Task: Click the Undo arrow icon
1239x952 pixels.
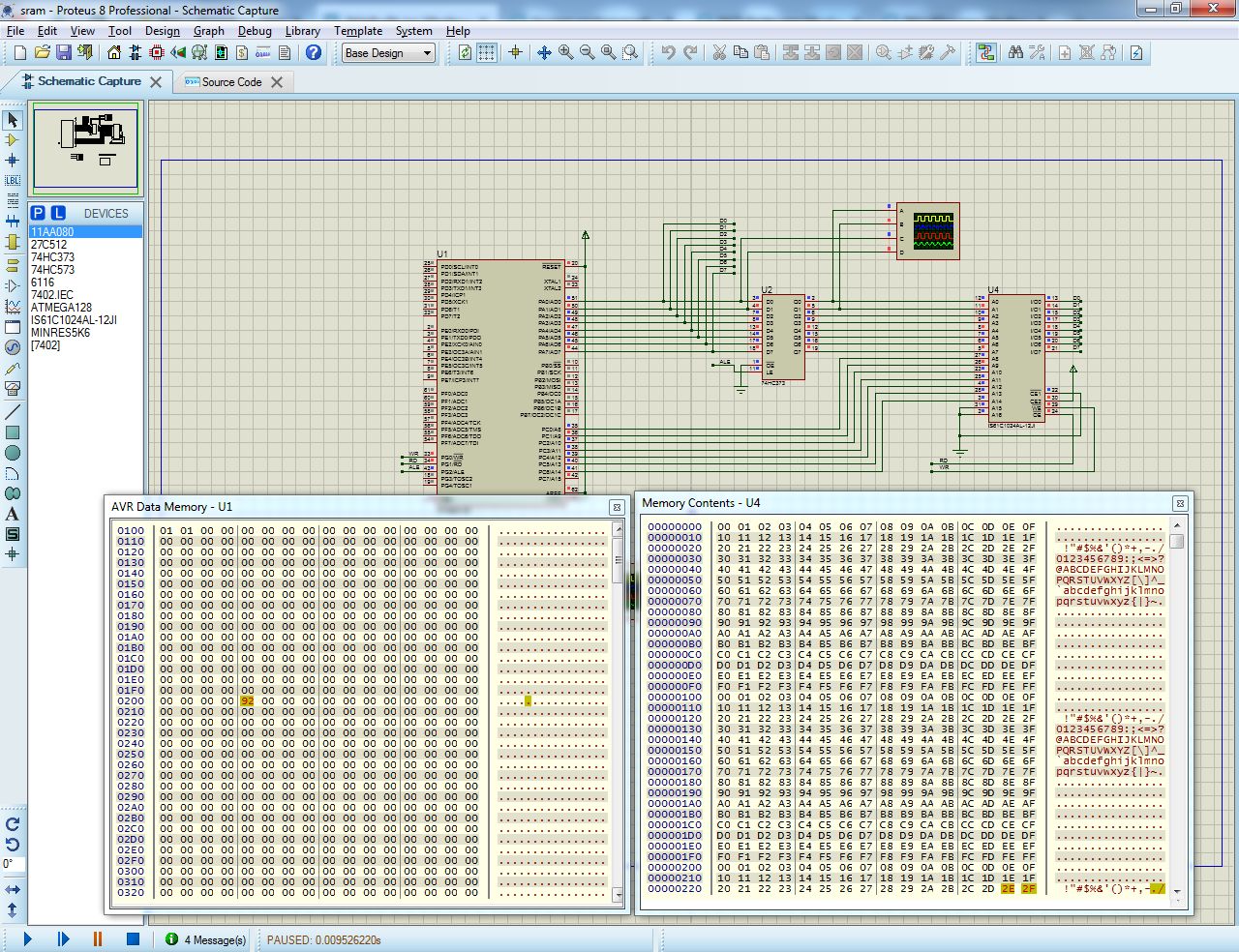Action: coord(668,52)
